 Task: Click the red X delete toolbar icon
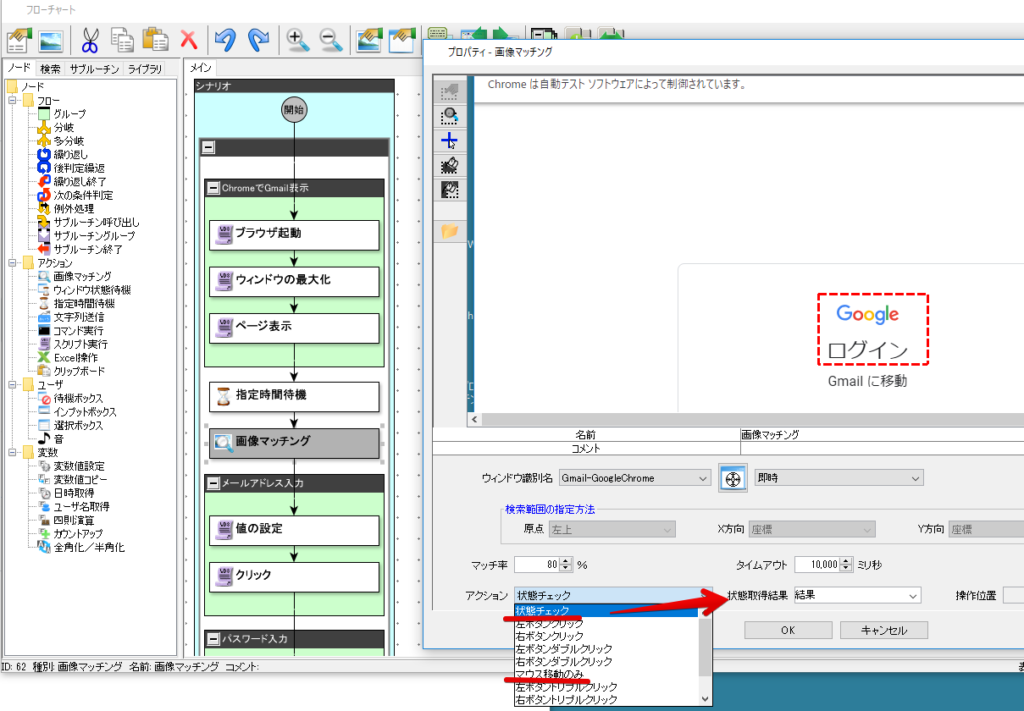(x=189, y=40)
